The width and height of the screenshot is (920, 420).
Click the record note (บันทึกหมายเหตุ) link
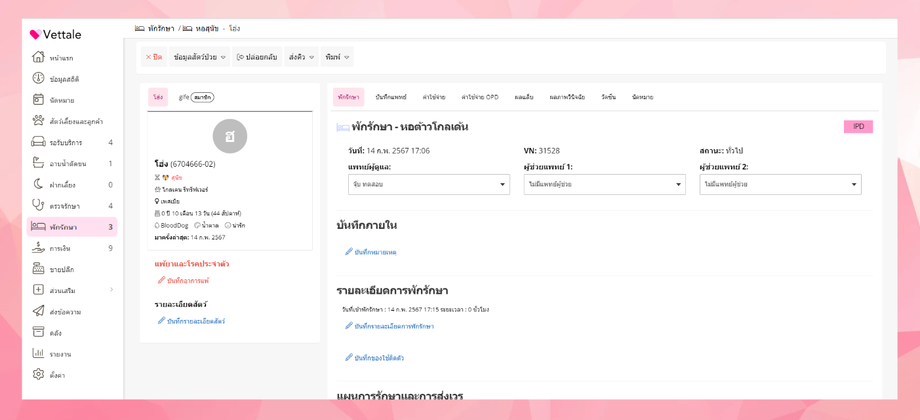point(371,252)
